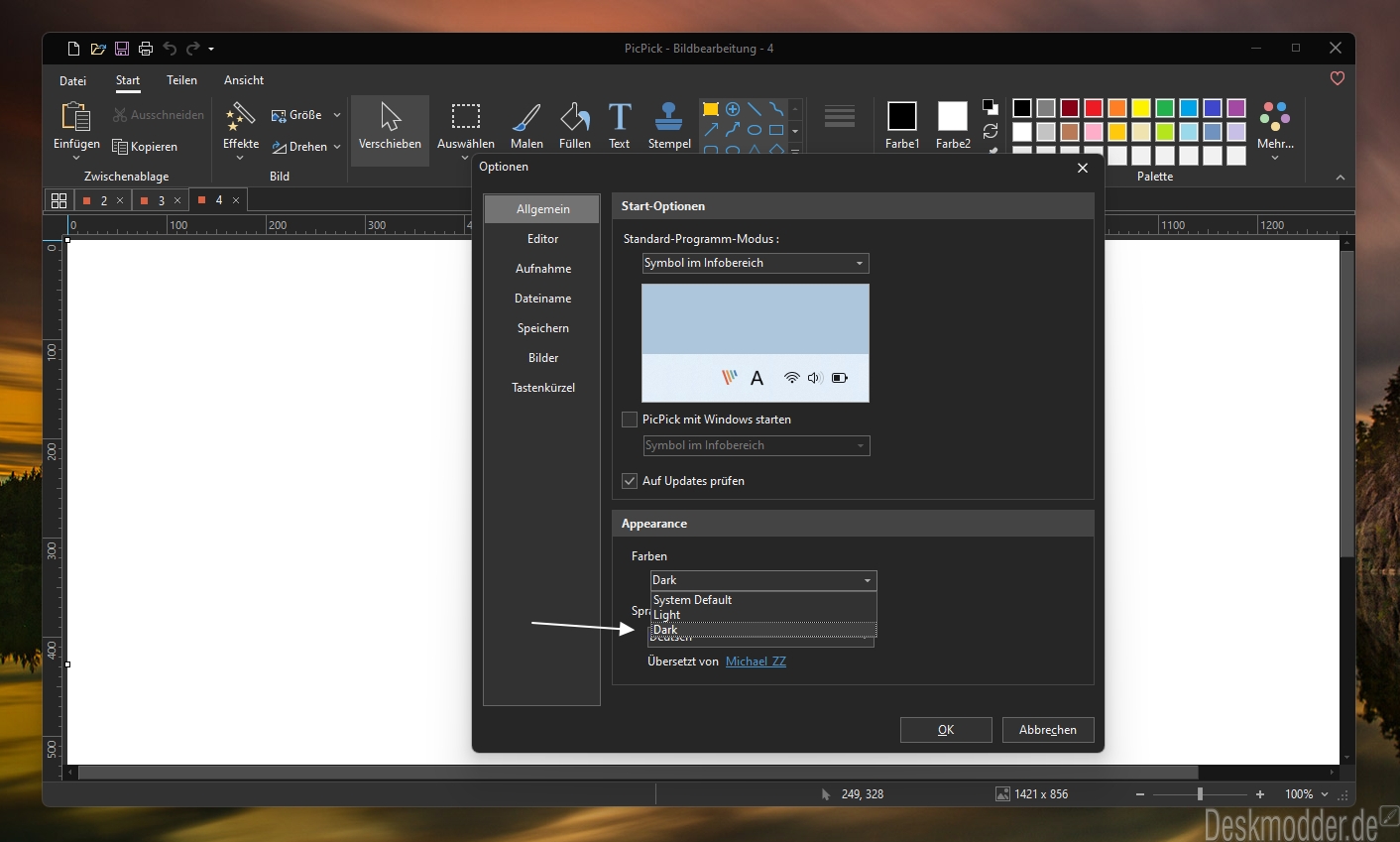Expand the Größe resize dropdown

[337, 115]
